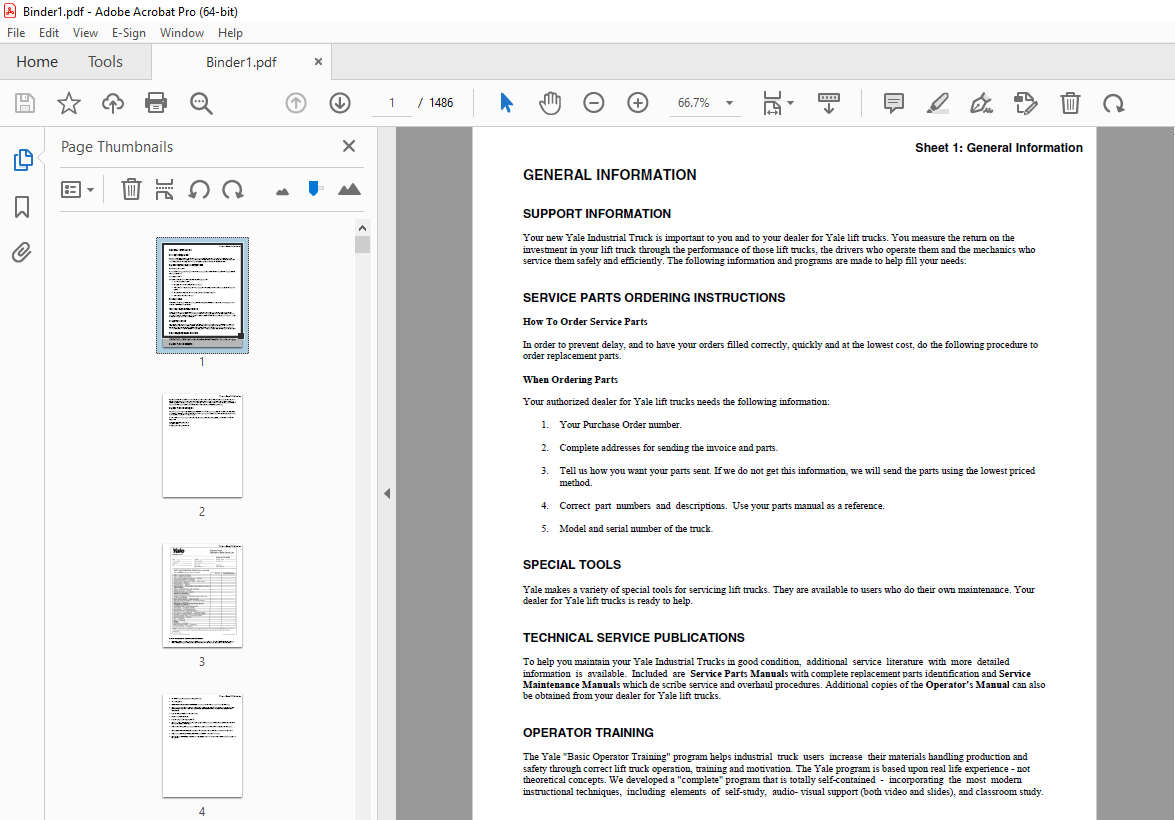Delete selected thumbnail via panel trash

pos(131,190)
